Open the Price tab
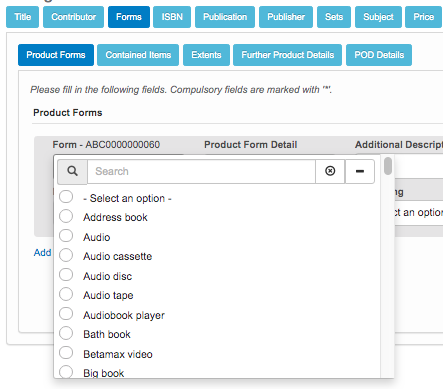 [424, 17]
